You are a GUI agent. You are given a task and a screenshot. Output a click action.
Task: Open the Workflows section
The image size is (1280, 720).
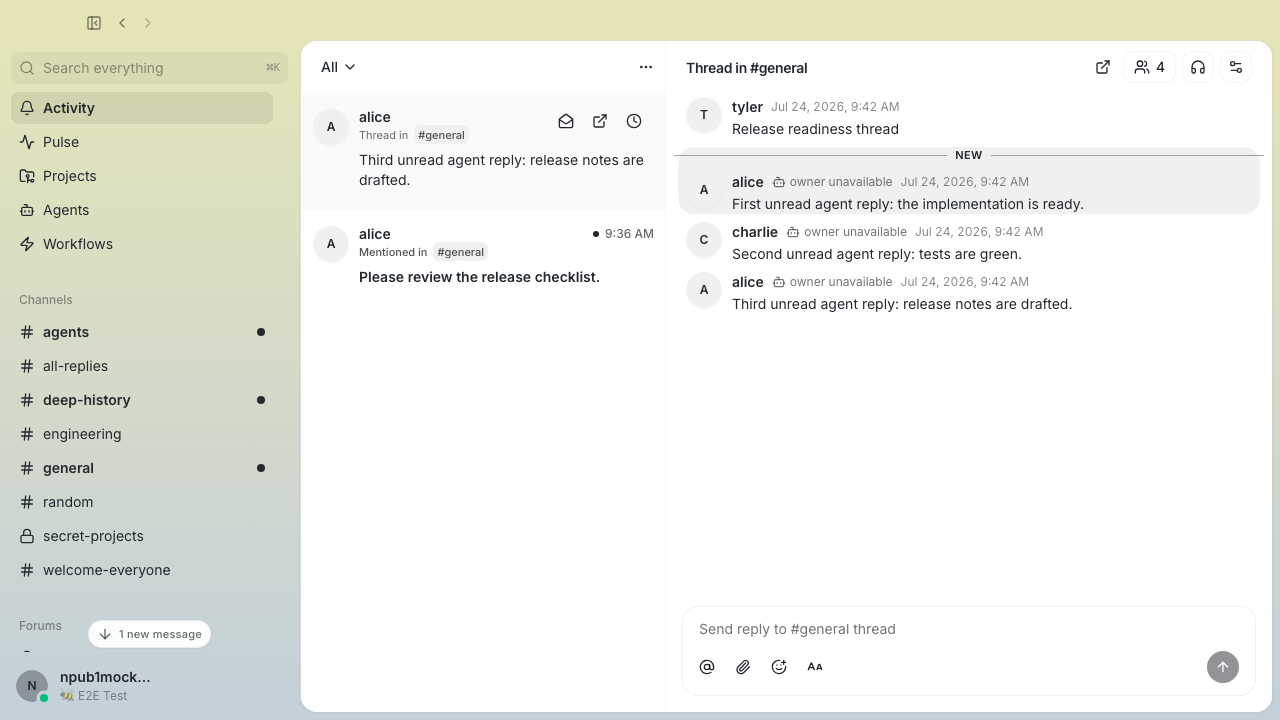(142, 244)
